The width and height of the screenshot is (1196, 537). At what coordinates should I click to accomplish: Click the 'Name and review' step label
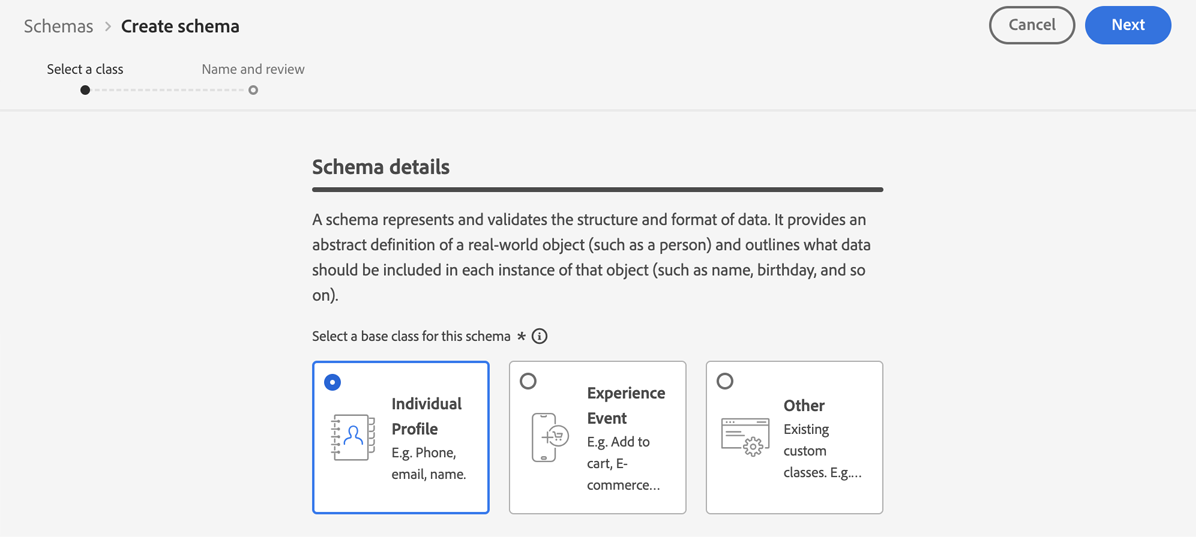pos(253,69)
